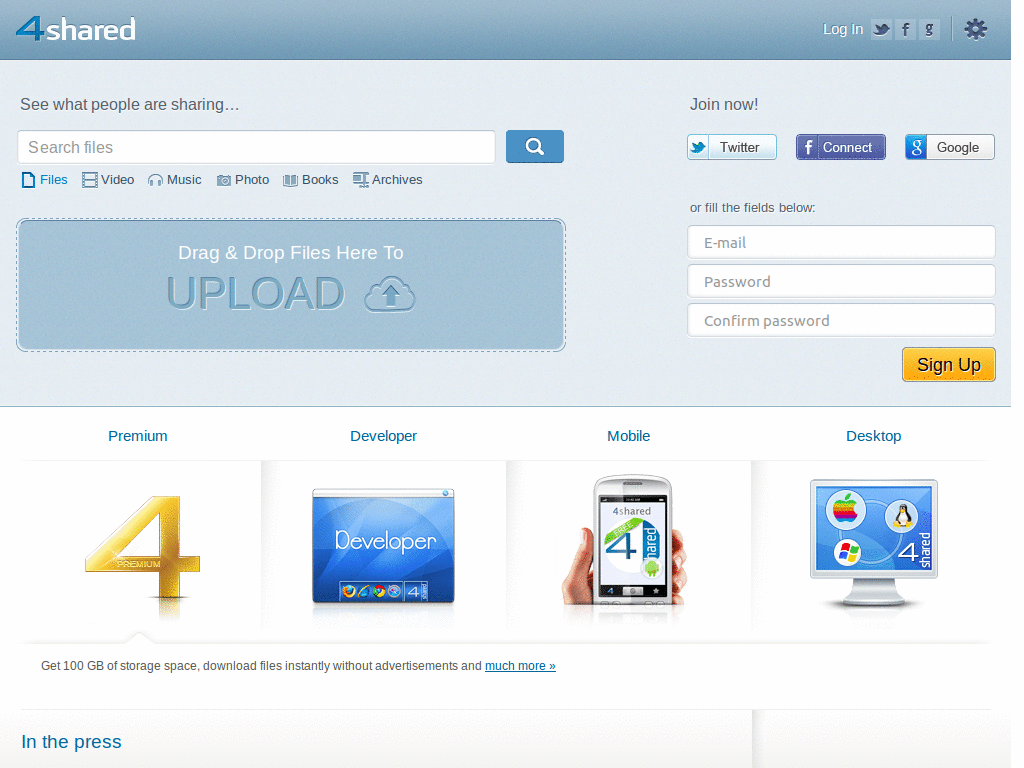Click the Sign Up button
Image resolution: width=1024 pixels, height=768 pixels.
click(x=948, y=364)
